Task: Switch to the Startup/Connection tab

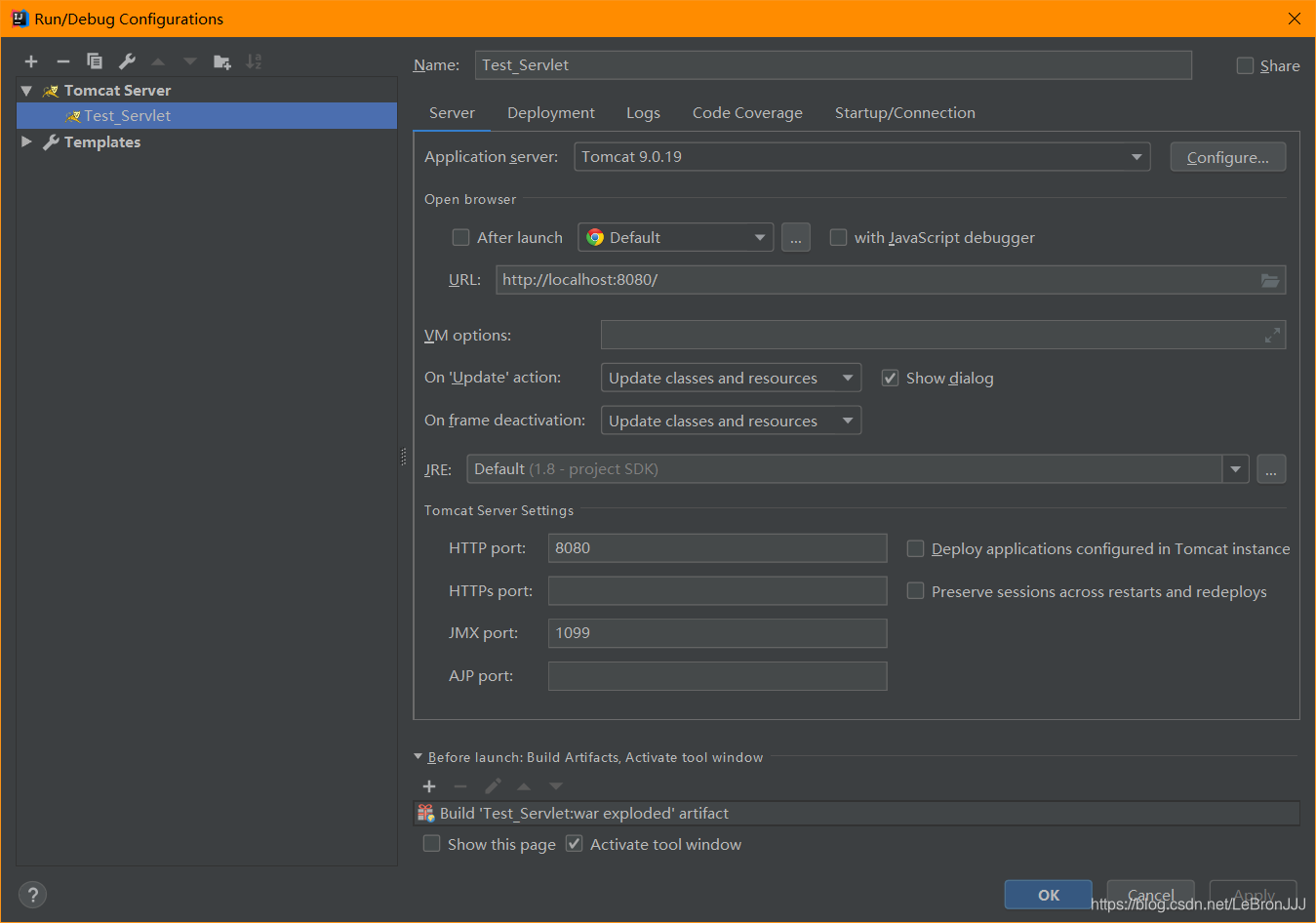Action: tap(905, 113)
